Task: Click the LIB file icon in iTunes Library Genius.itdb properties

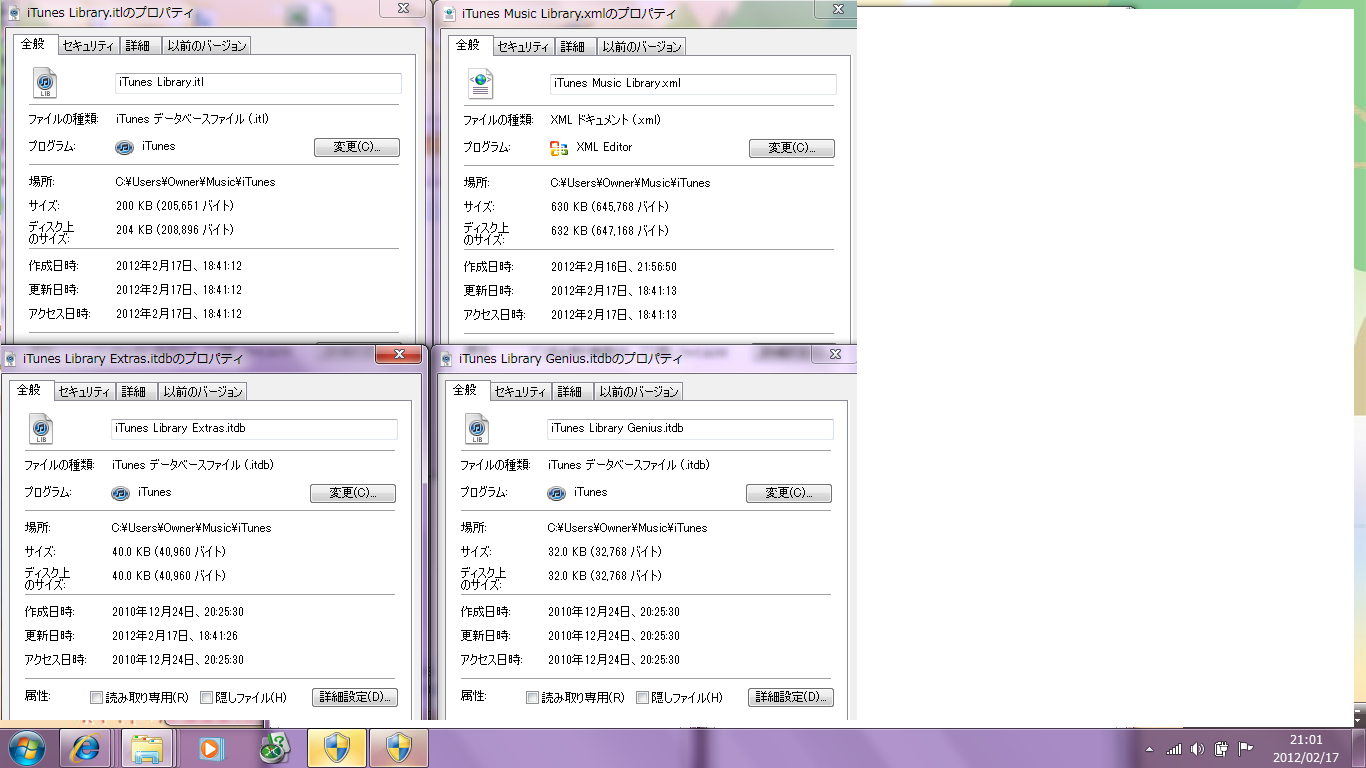Action: pyautogui.click(x=477, y=428)
